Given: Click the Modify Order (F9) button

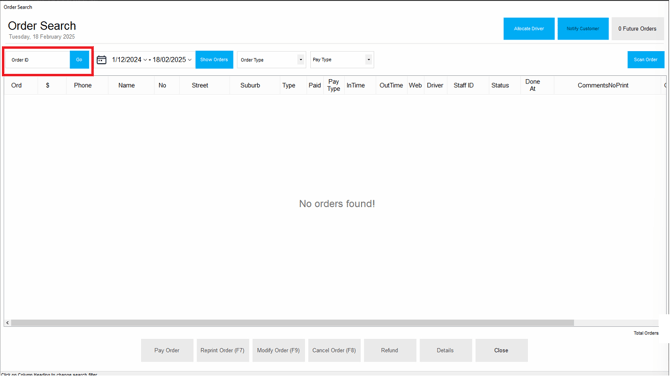Looking at the screenshot, I should point(279,350).
